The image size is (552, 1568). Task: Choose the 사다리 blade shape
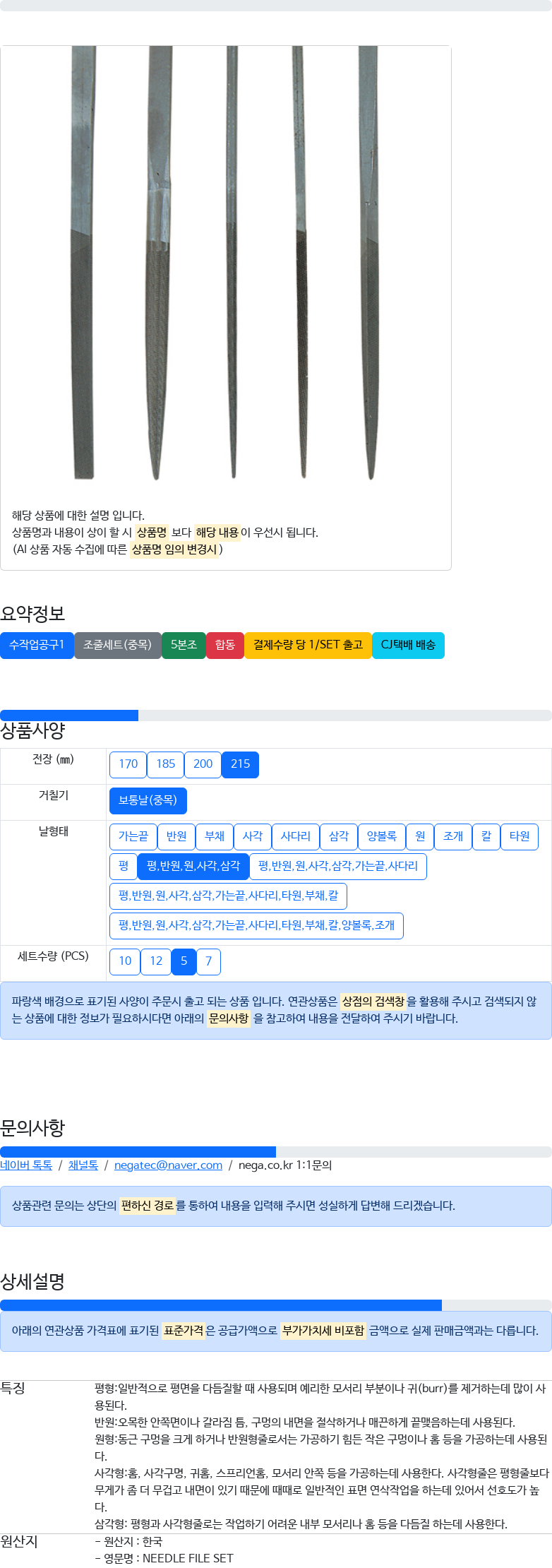click(x=296, y=836)
